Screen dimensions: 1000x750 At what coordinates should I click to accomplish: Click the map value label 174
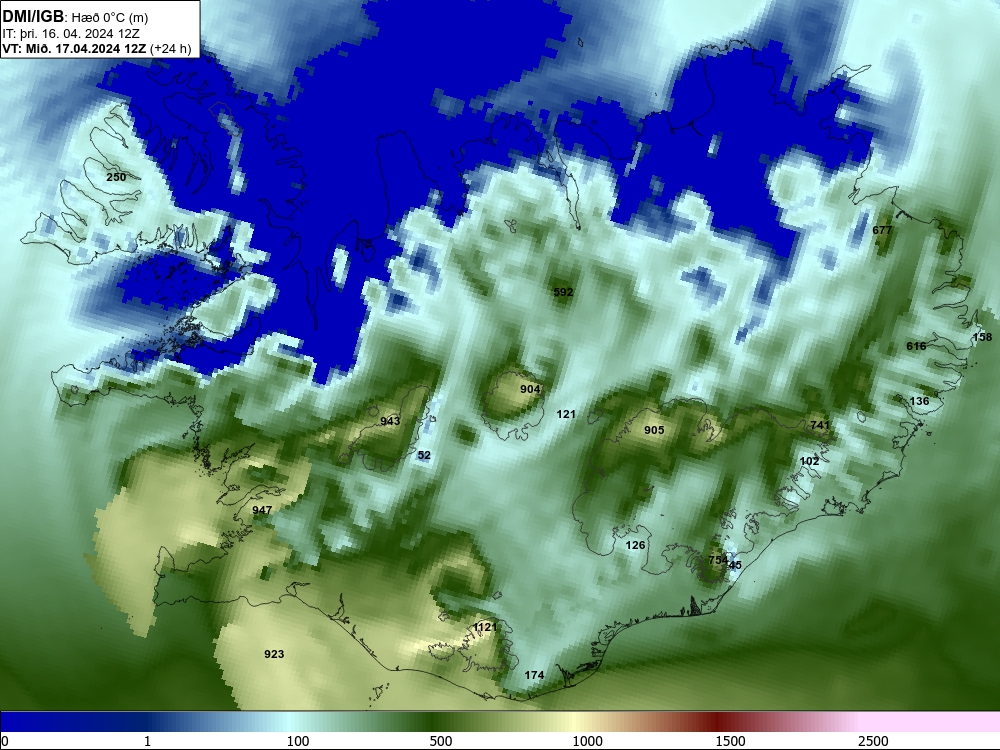[534, 675]
